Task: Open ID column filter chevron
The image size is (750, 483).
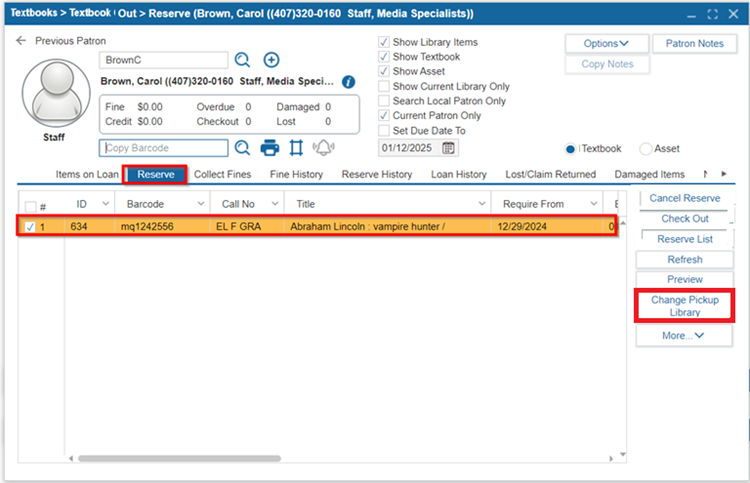Action: (106, 204)
